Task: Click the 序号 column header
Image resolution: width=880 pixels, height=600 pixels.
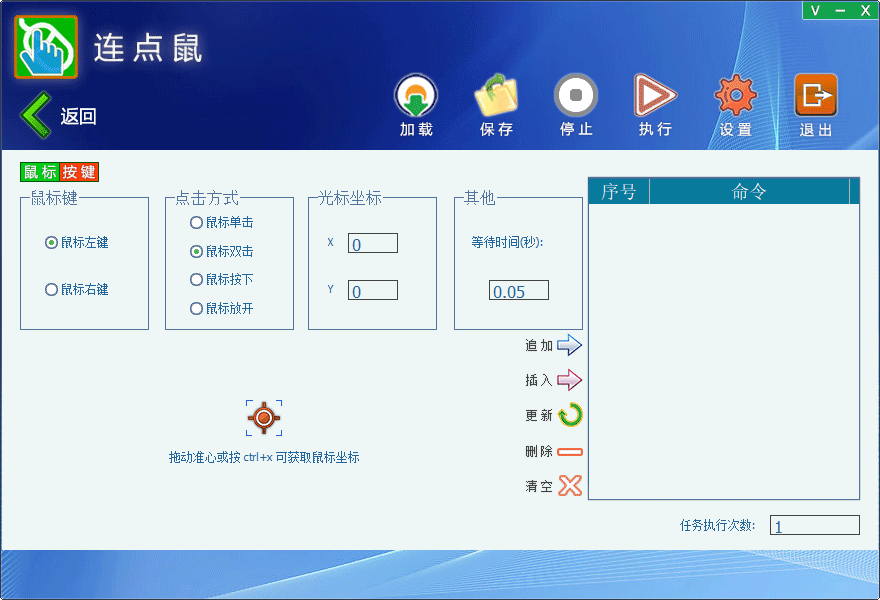Action: 619,191
